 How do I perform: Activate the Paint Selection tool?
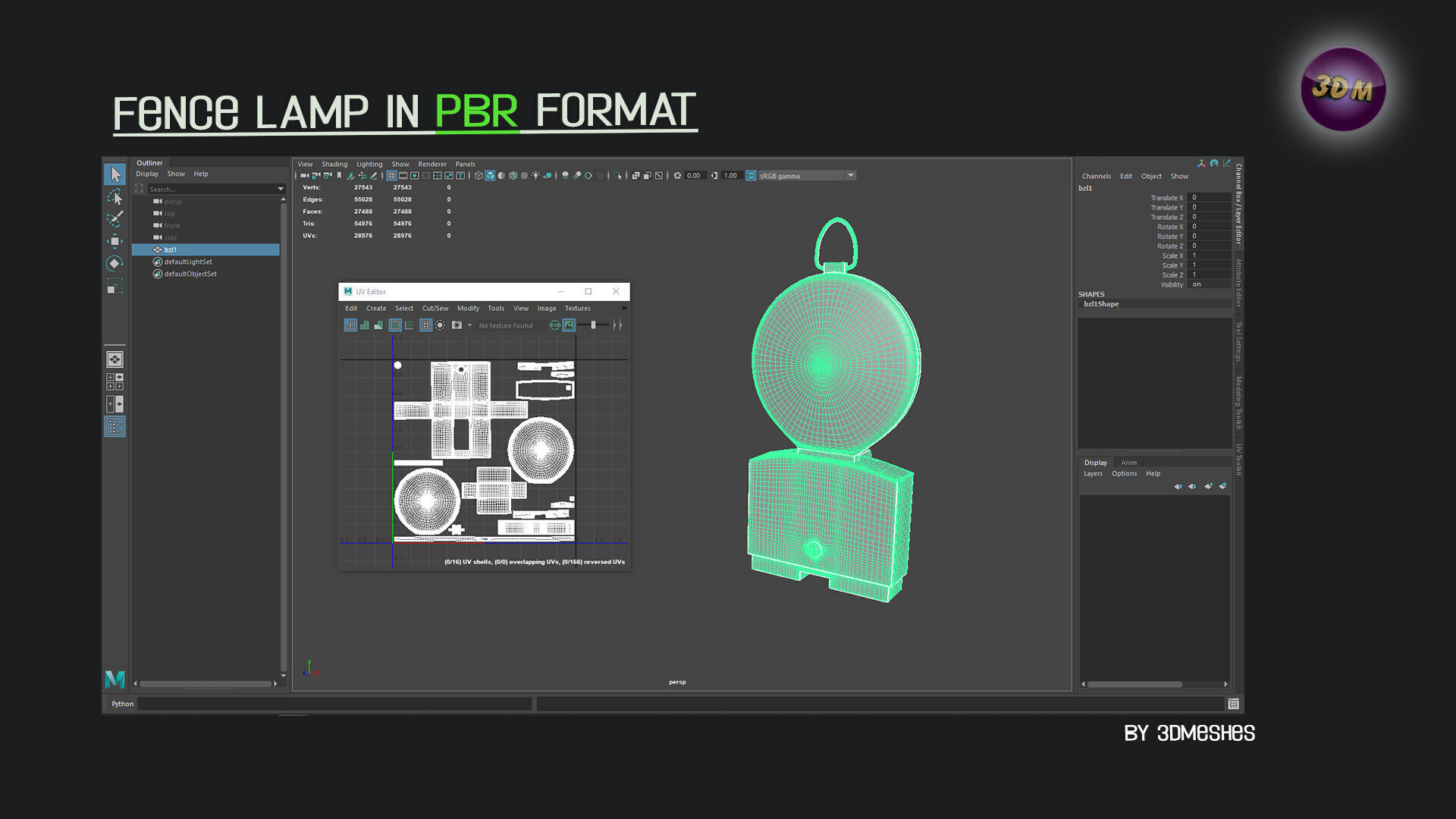(x=115, y=220)
